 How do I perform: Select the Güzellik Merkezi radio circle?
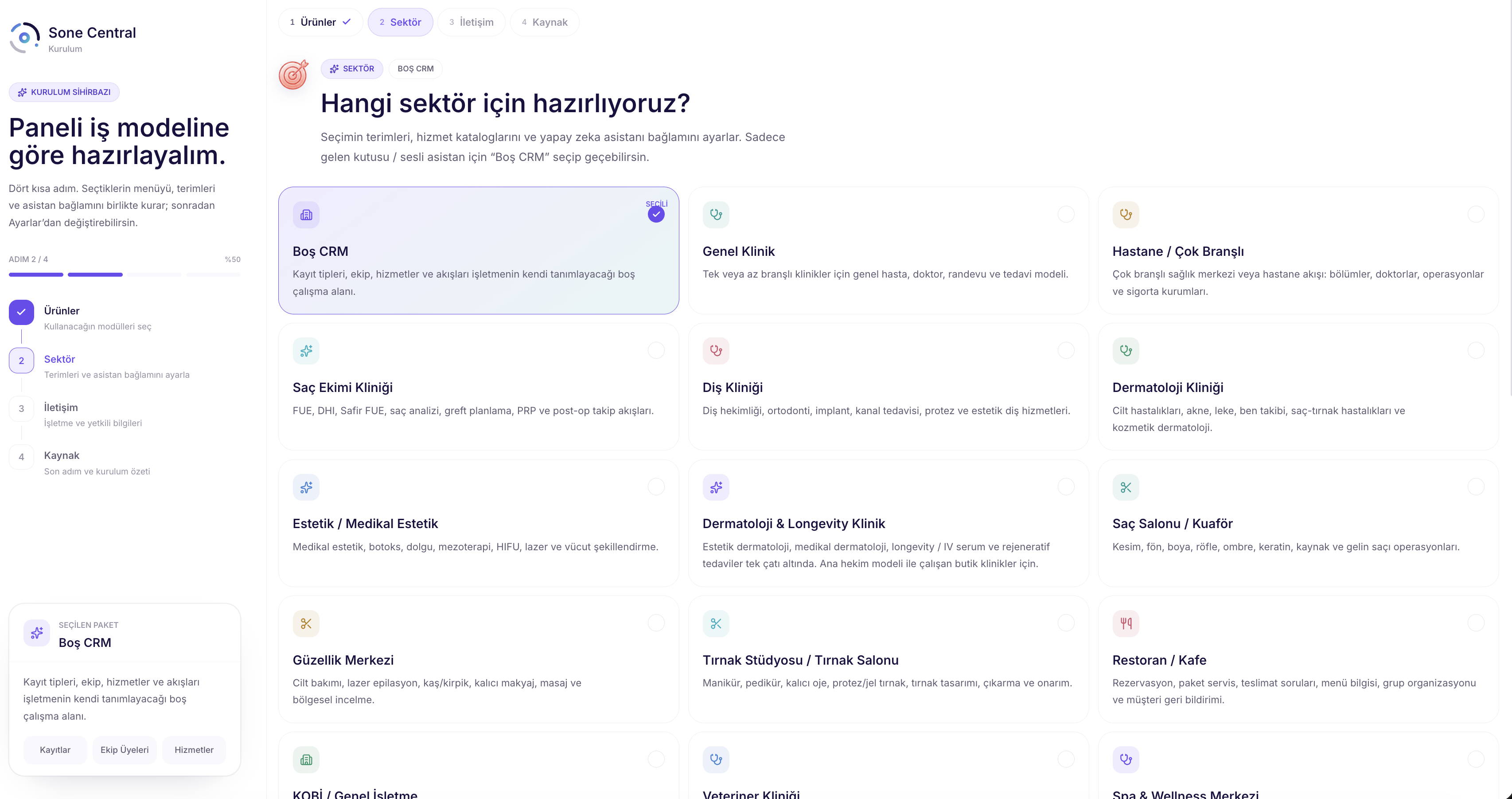click(656, 623)
